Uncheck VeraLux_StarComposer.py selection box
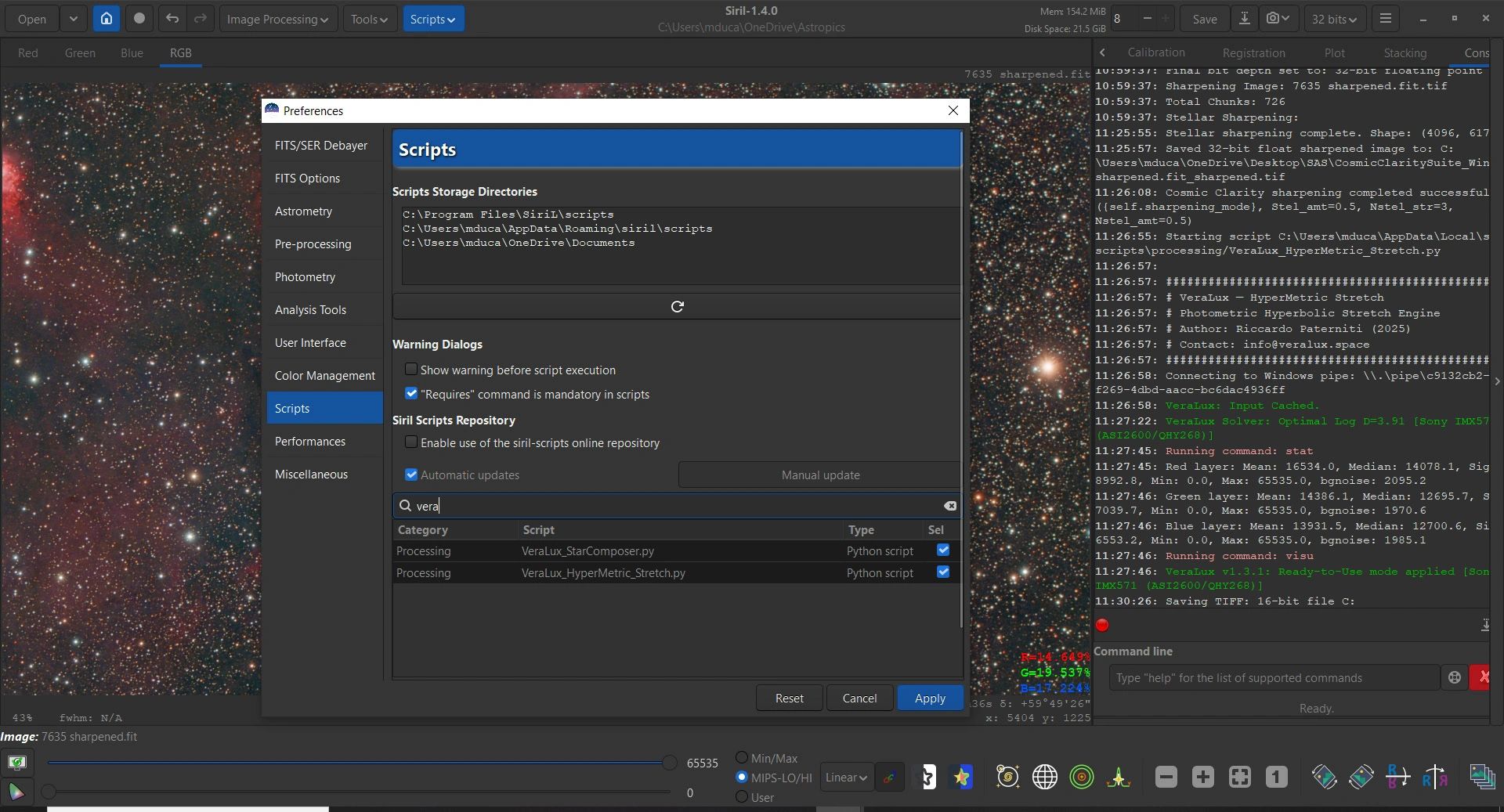Image resolution: width=1504 pixels, height=812 pixels. pos(943,550)
